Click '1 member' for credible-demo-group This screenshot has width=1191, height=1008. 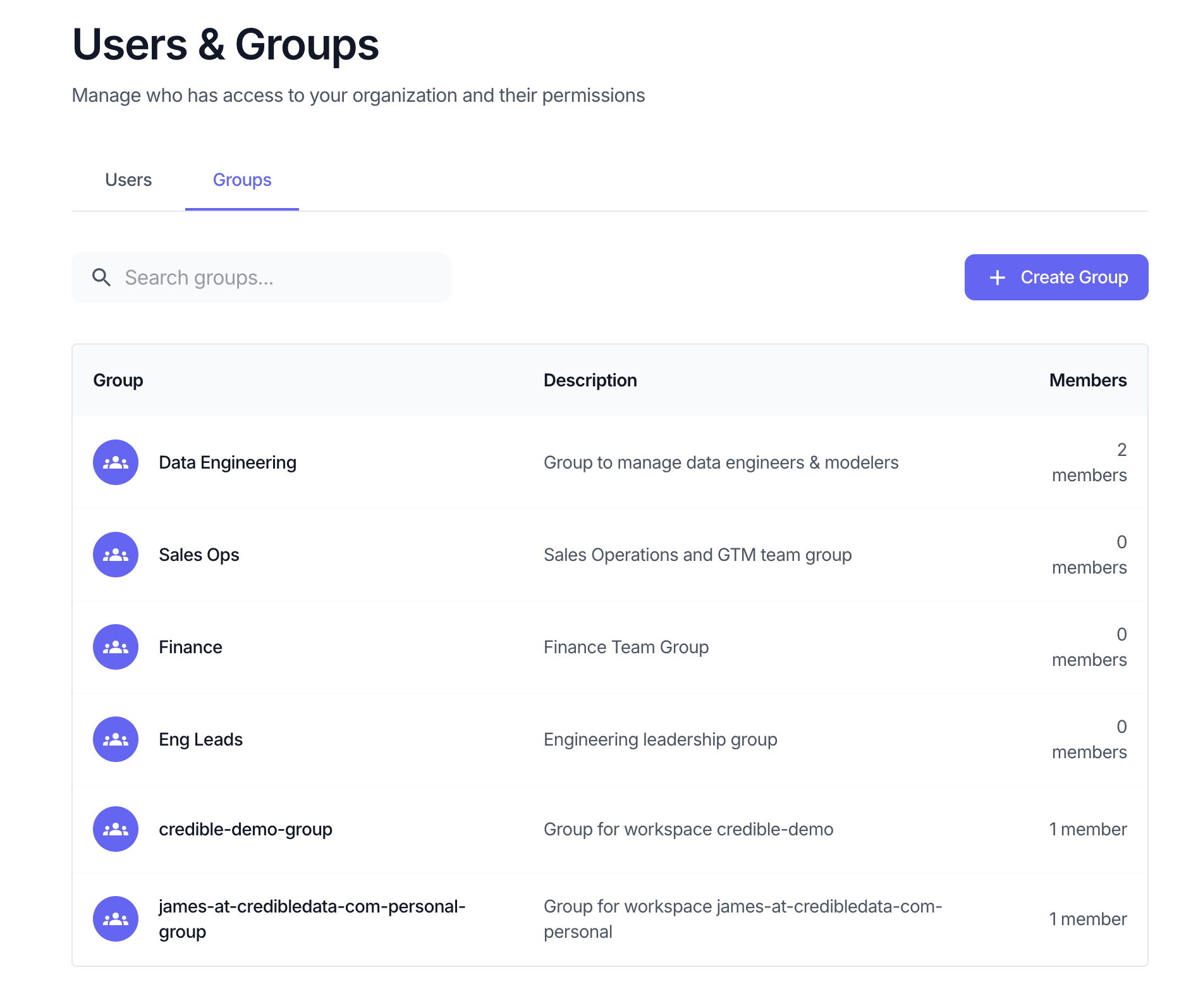point(1088,829)
